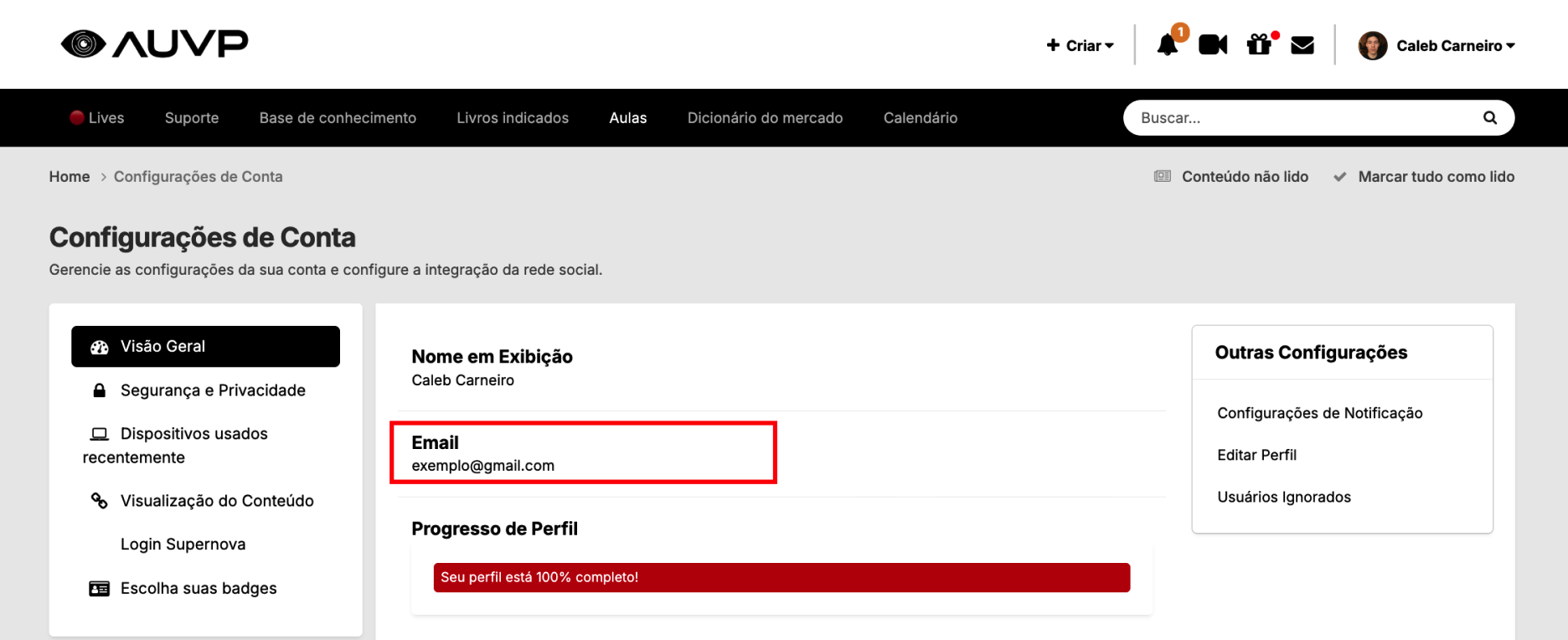Viewport: 1568px width, 640px height.
Task: Open the Aulas menu item
Action: 627,118
